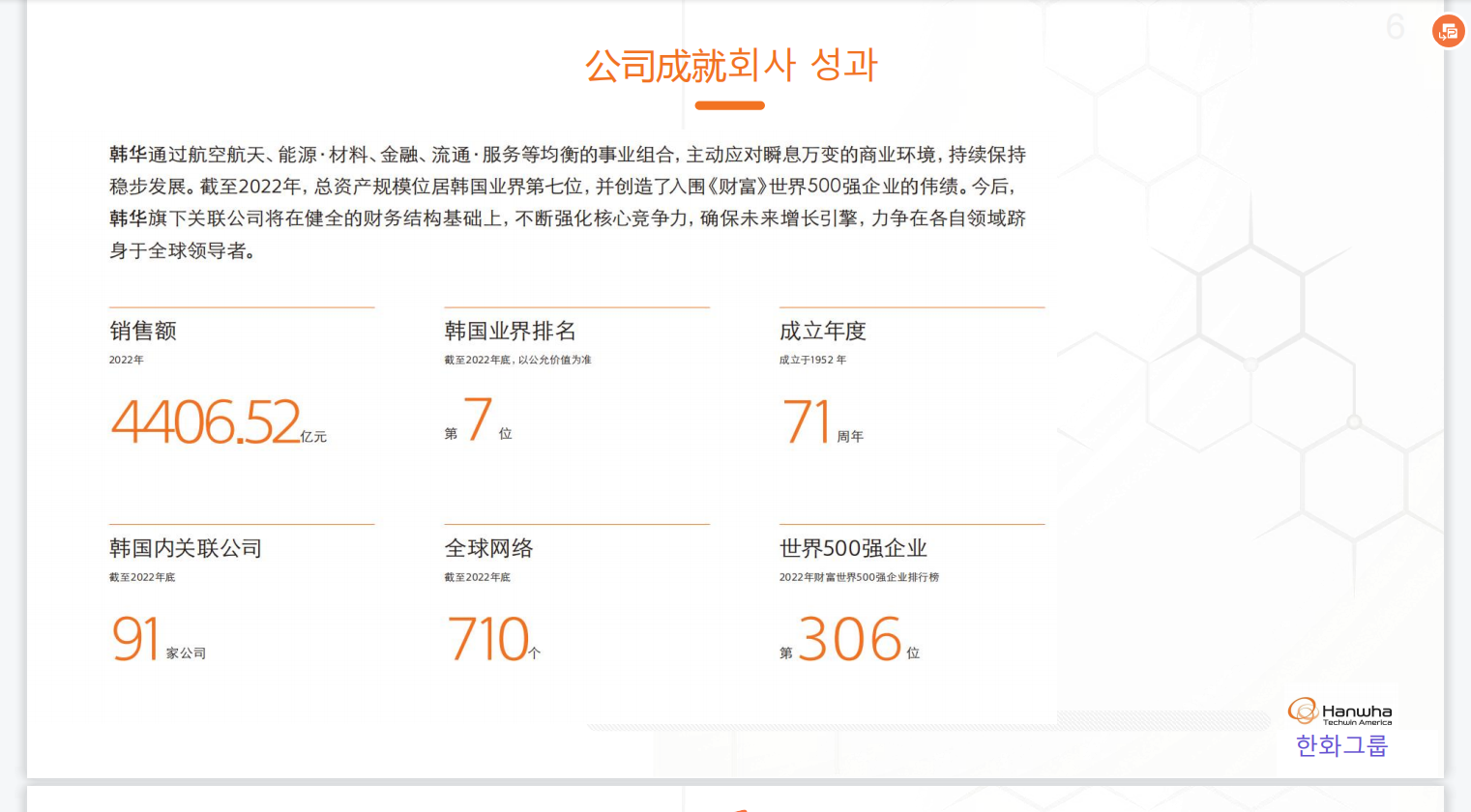Click the orange tricircle swirl in the Hanwha logo
Image resolution: width=1471 pixels, height=812 pixels.
click(1302, 711)
